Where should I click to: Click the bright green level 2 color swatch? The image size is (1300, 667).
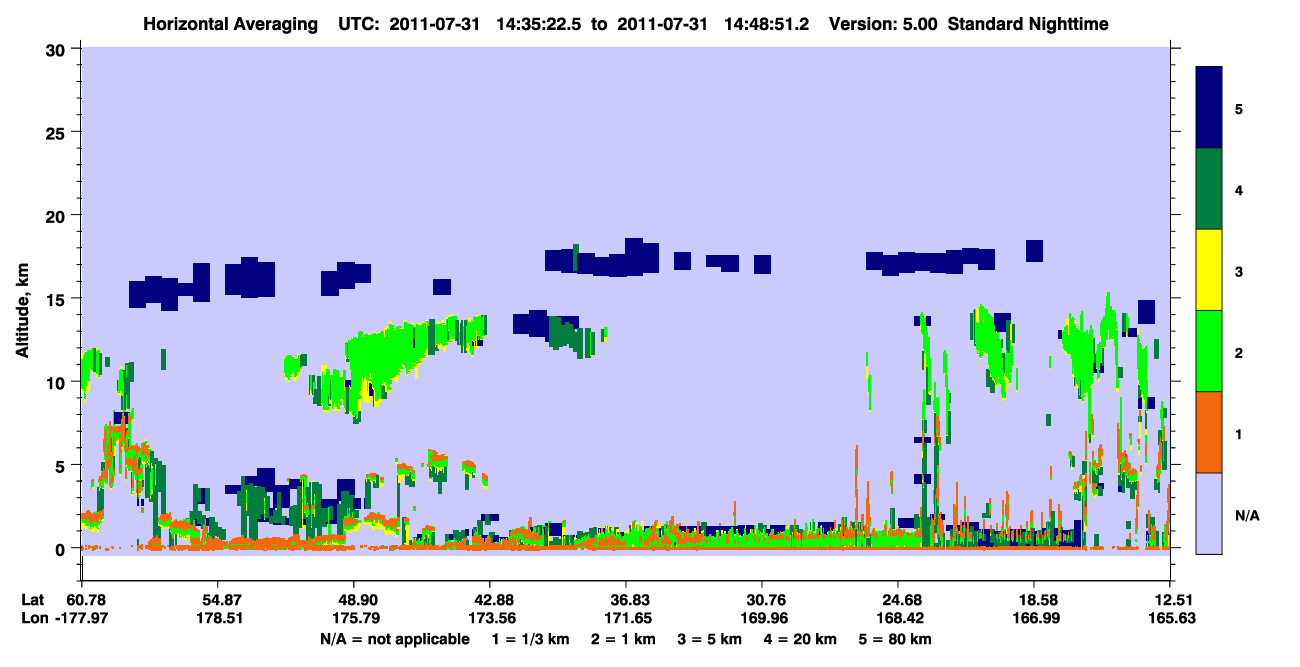click(x=1209, y=351)
